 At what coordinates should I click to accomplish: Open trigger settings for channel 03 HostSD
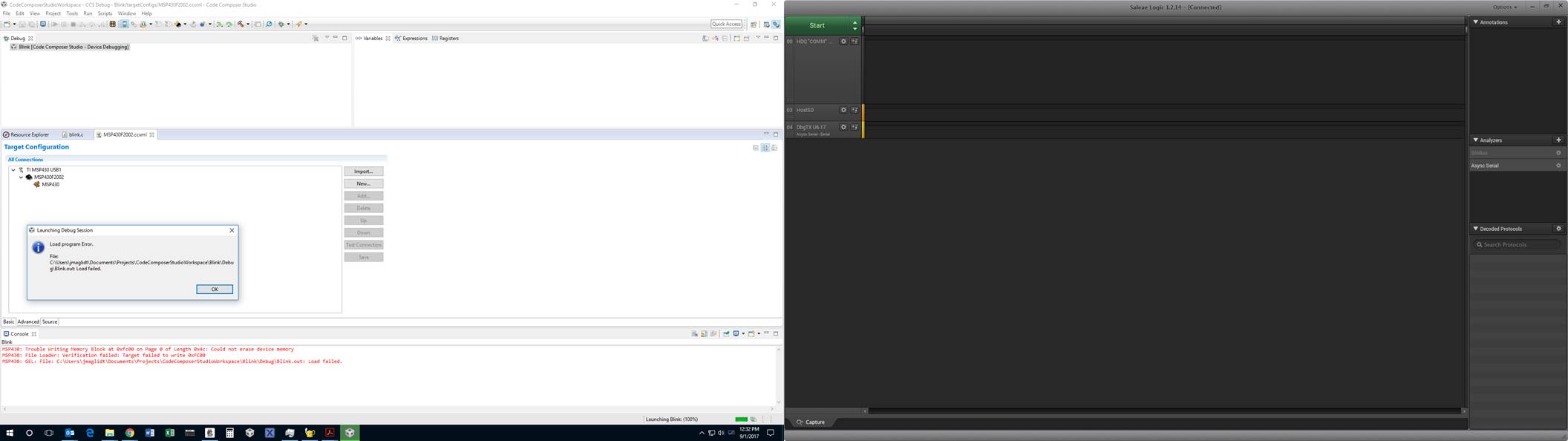(x=855, y=110)
